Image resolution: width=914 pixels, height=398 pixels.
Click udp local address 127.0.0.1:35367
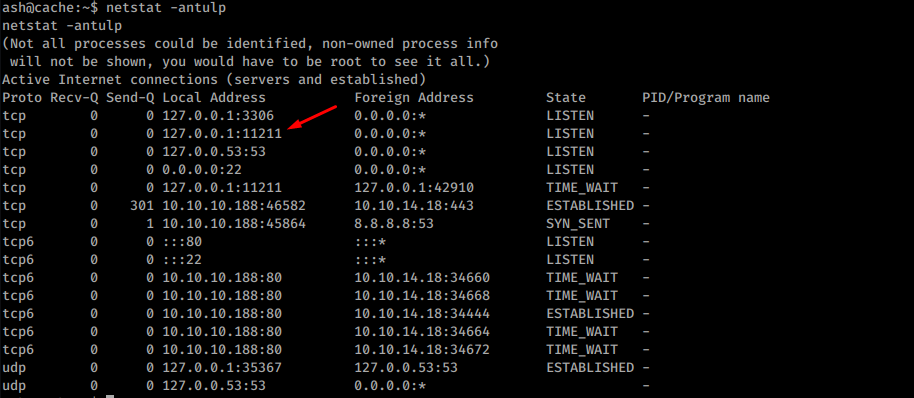pyautogui.click(x=222, y=368)
